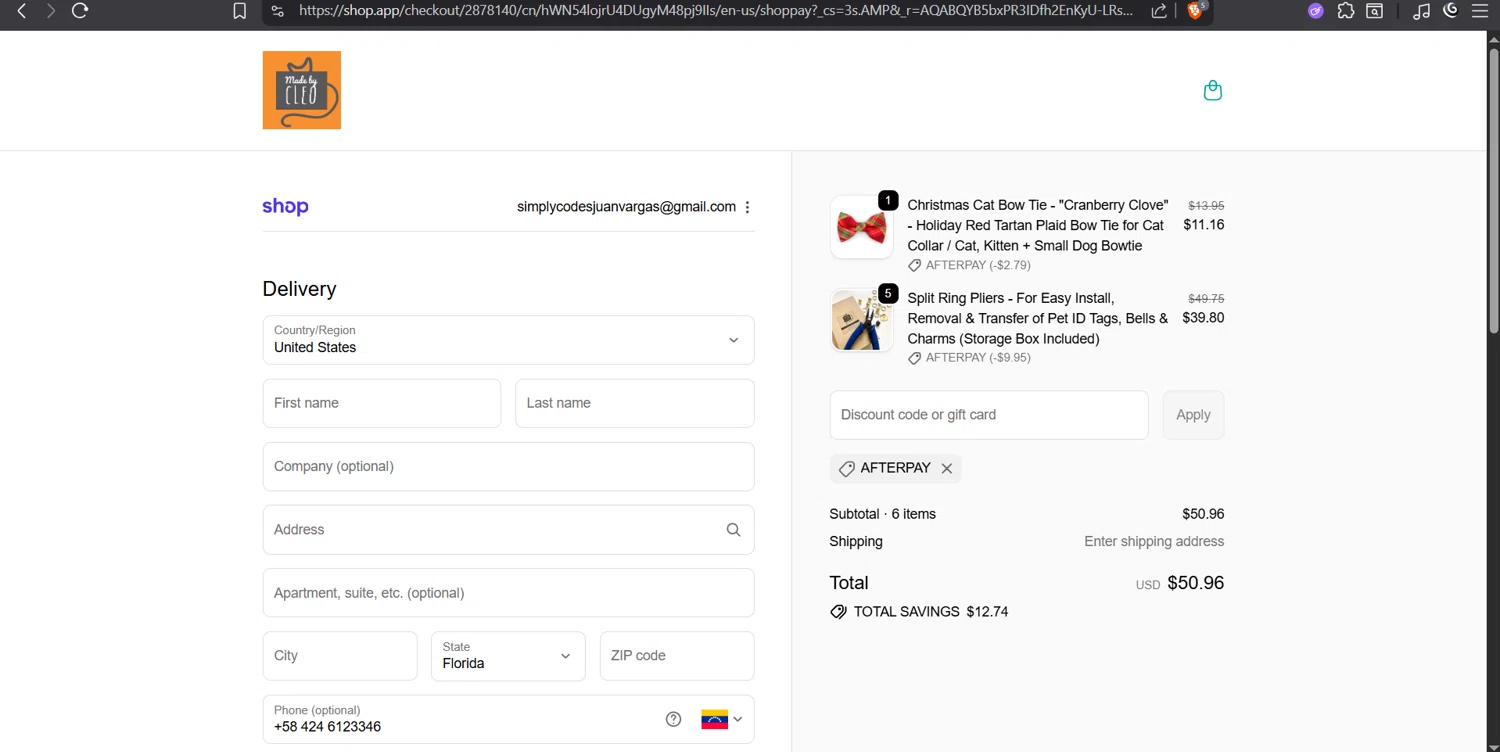Viewport: 1500px width, 752px height.
Task: Click the Christmas Cat Bow Tie product title
Action: (x=1038, y=225)
